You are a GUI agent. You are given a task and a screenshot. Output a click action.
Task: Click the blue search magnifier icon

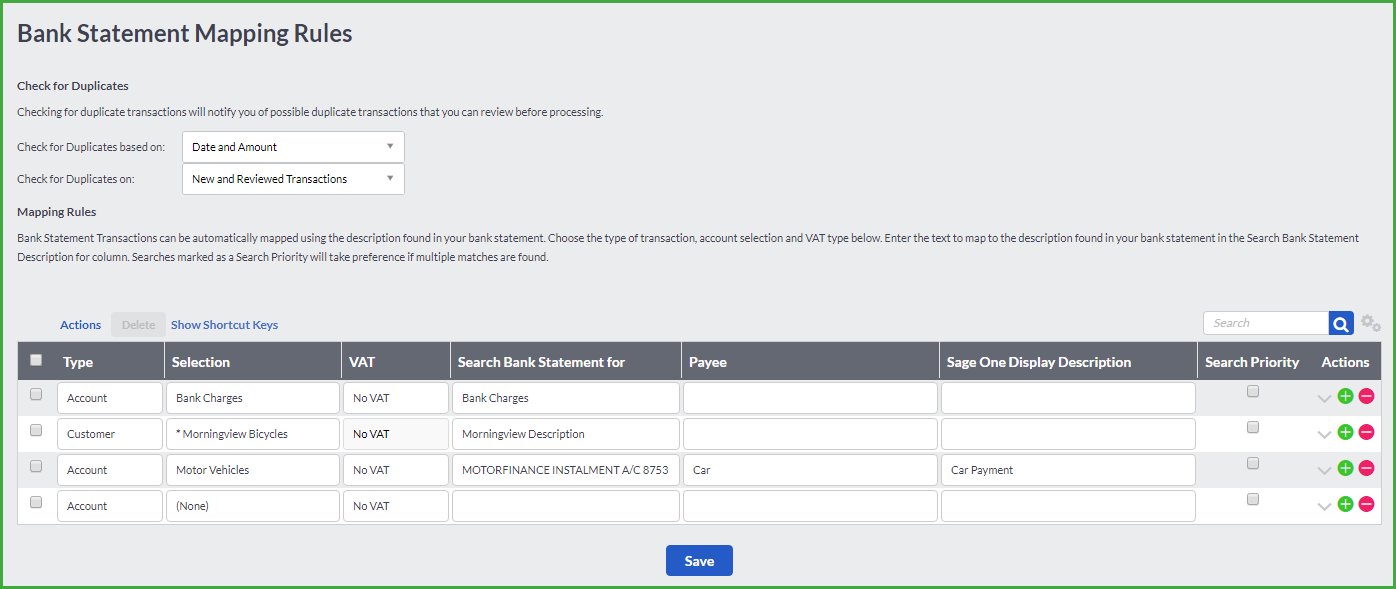1341,323
